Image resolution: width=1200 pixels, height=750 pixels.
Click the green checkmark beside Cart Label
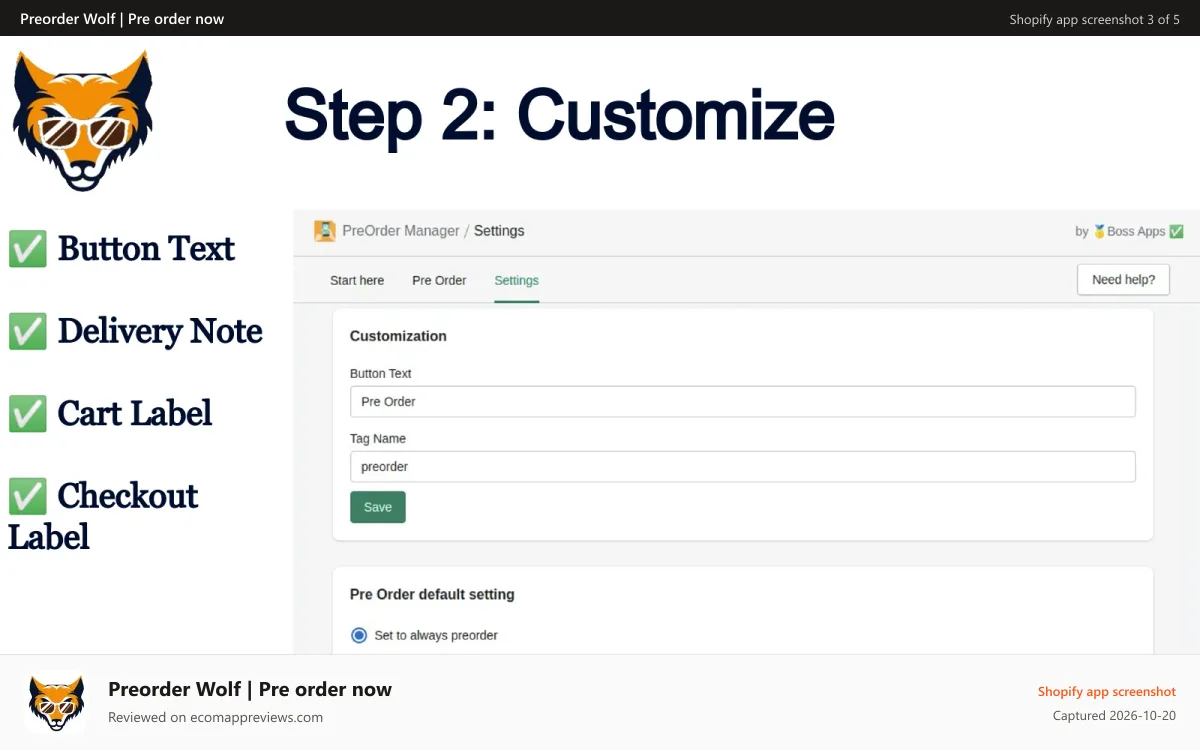coord(28,413)
